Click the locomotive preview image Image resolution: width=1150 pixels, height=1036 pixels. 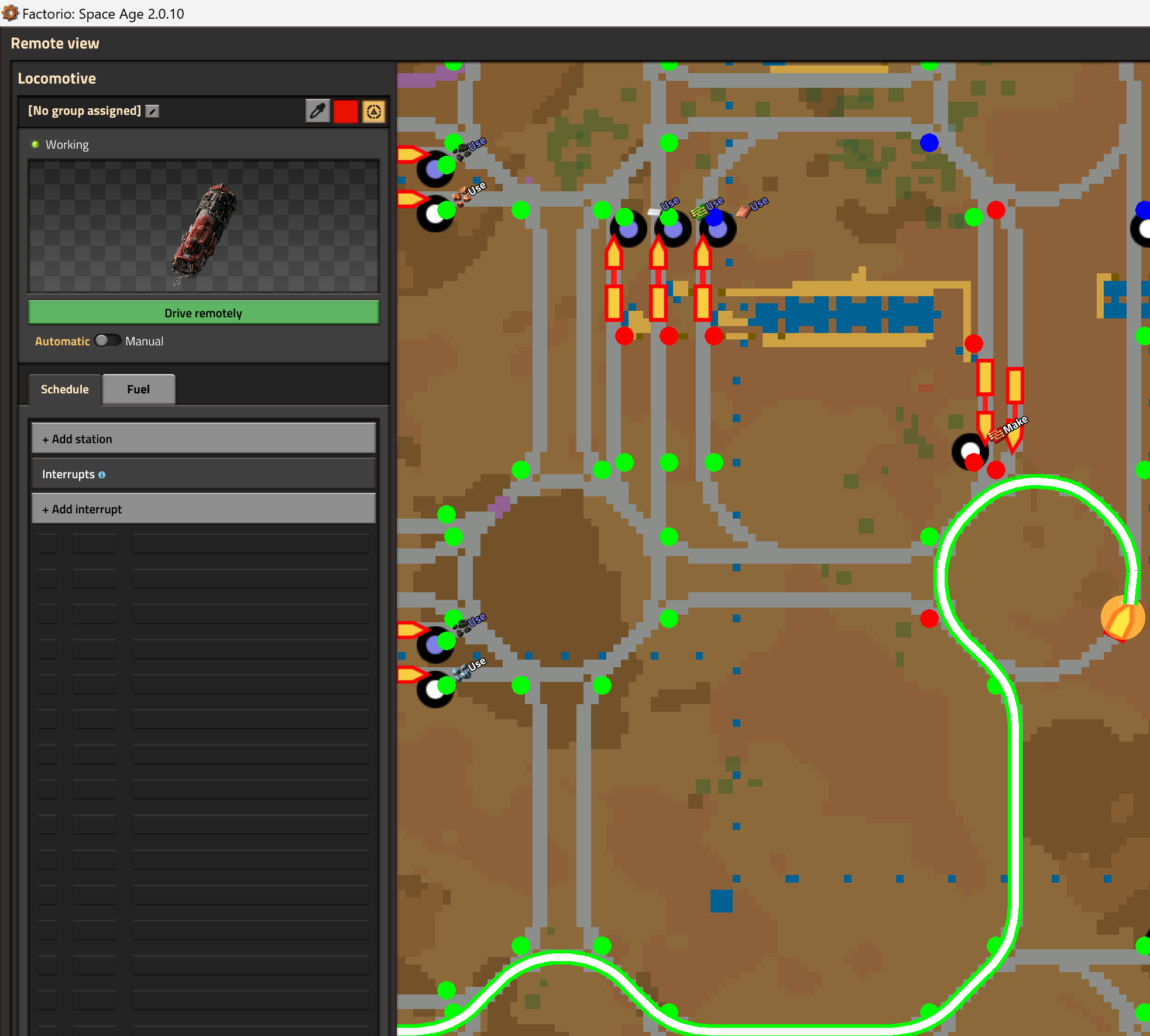tap(204, 227)
